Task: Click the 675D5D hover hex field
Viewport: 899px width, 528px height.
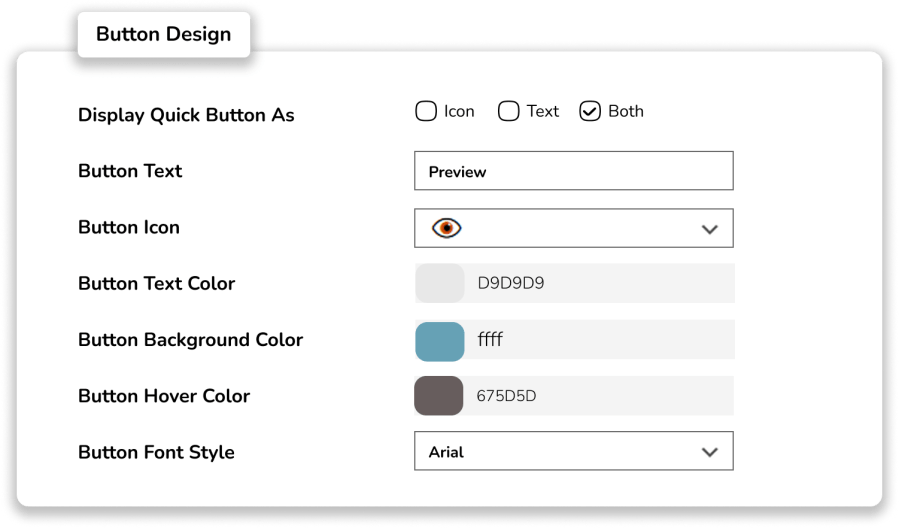Action: coord(600,396)
